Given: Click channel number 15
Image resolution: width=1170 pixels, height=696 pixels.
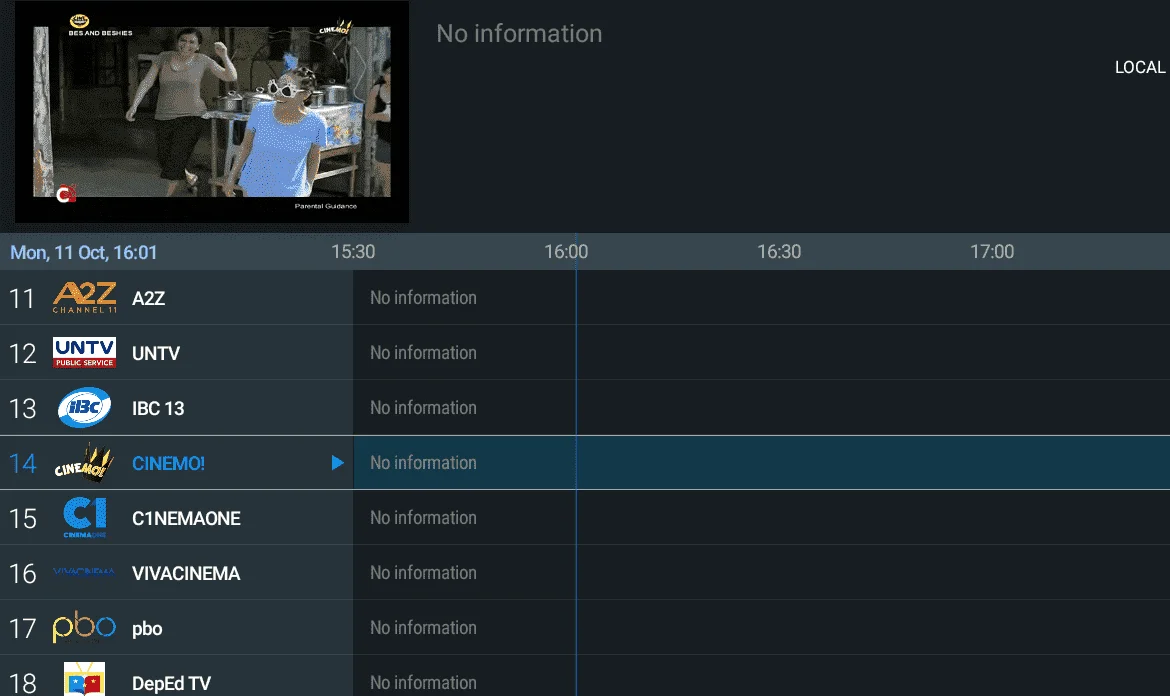Looking at the screenshot, I should click(22, 518).
